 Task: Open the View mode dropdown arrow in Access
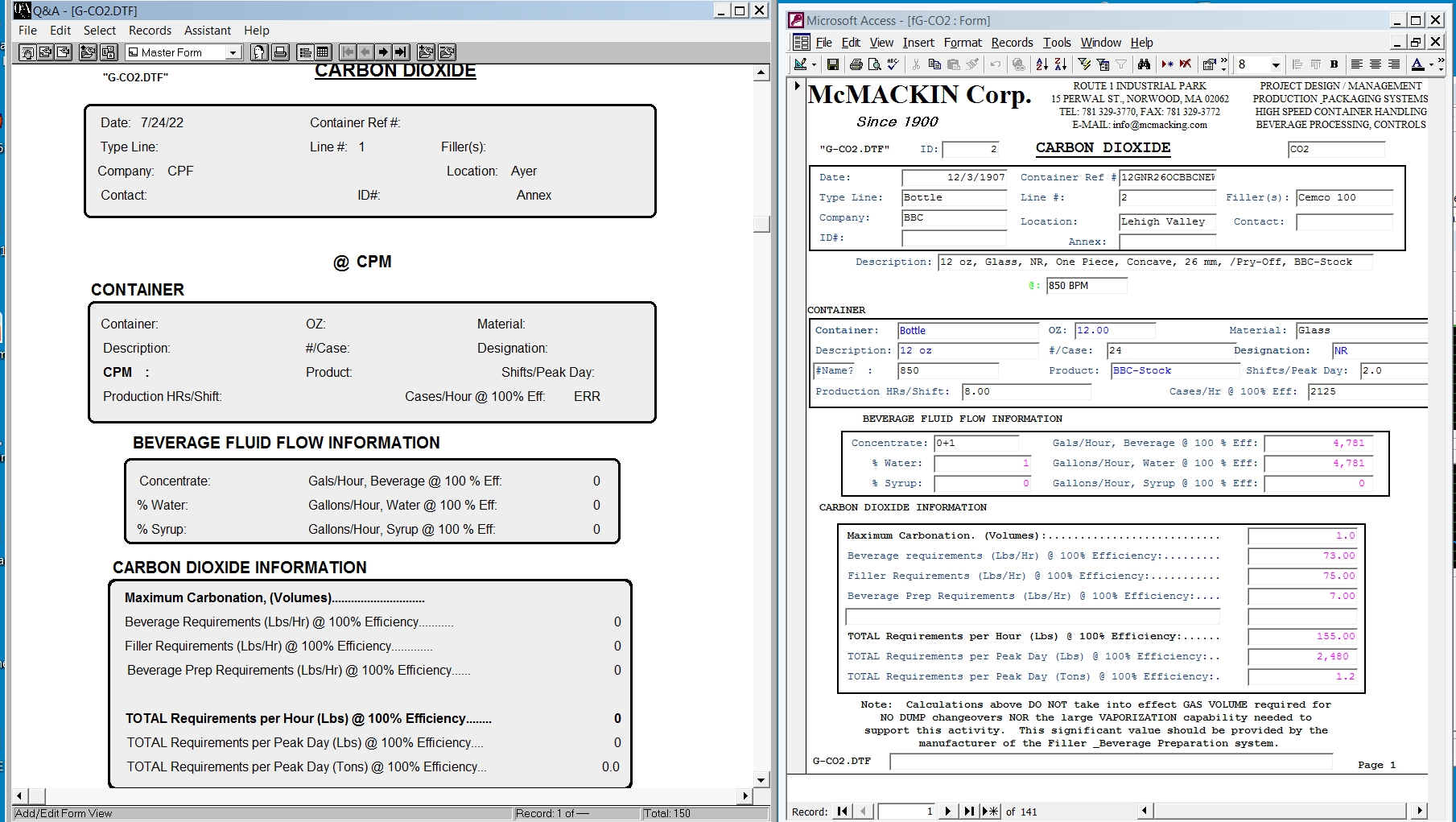(x=814, y=64)
